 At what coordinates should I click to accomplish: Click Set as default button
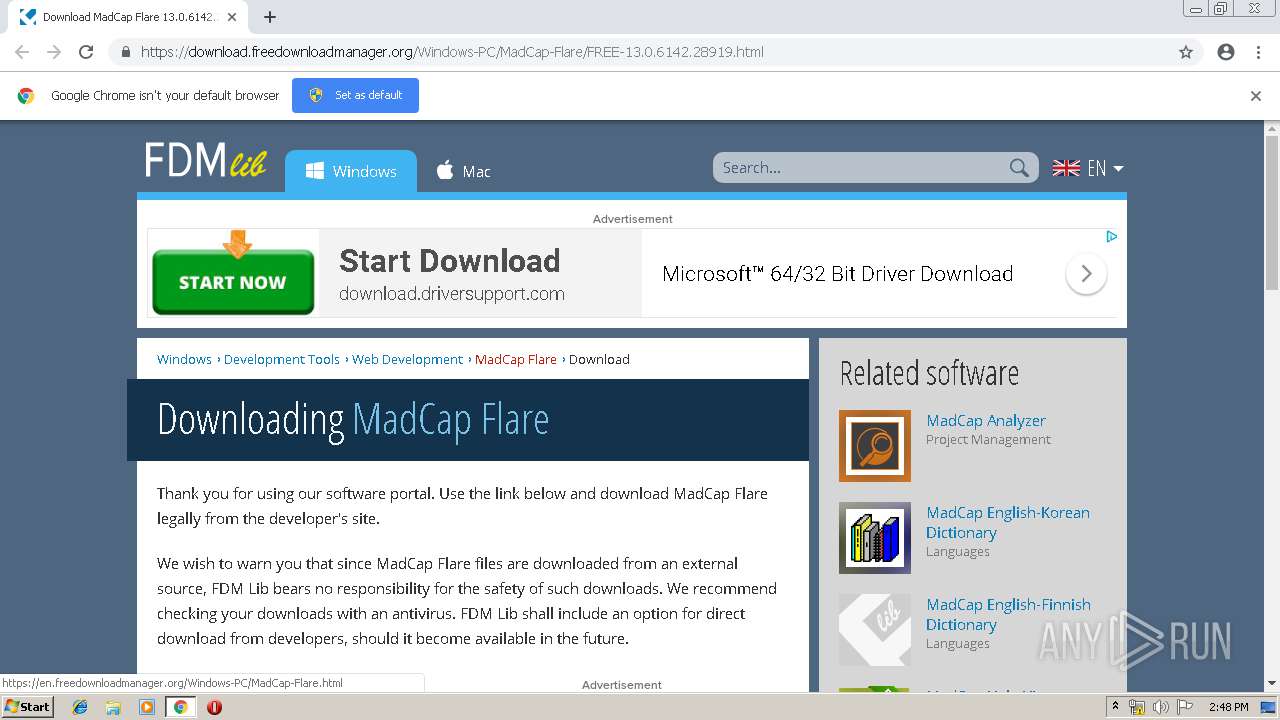click(355, 95)
